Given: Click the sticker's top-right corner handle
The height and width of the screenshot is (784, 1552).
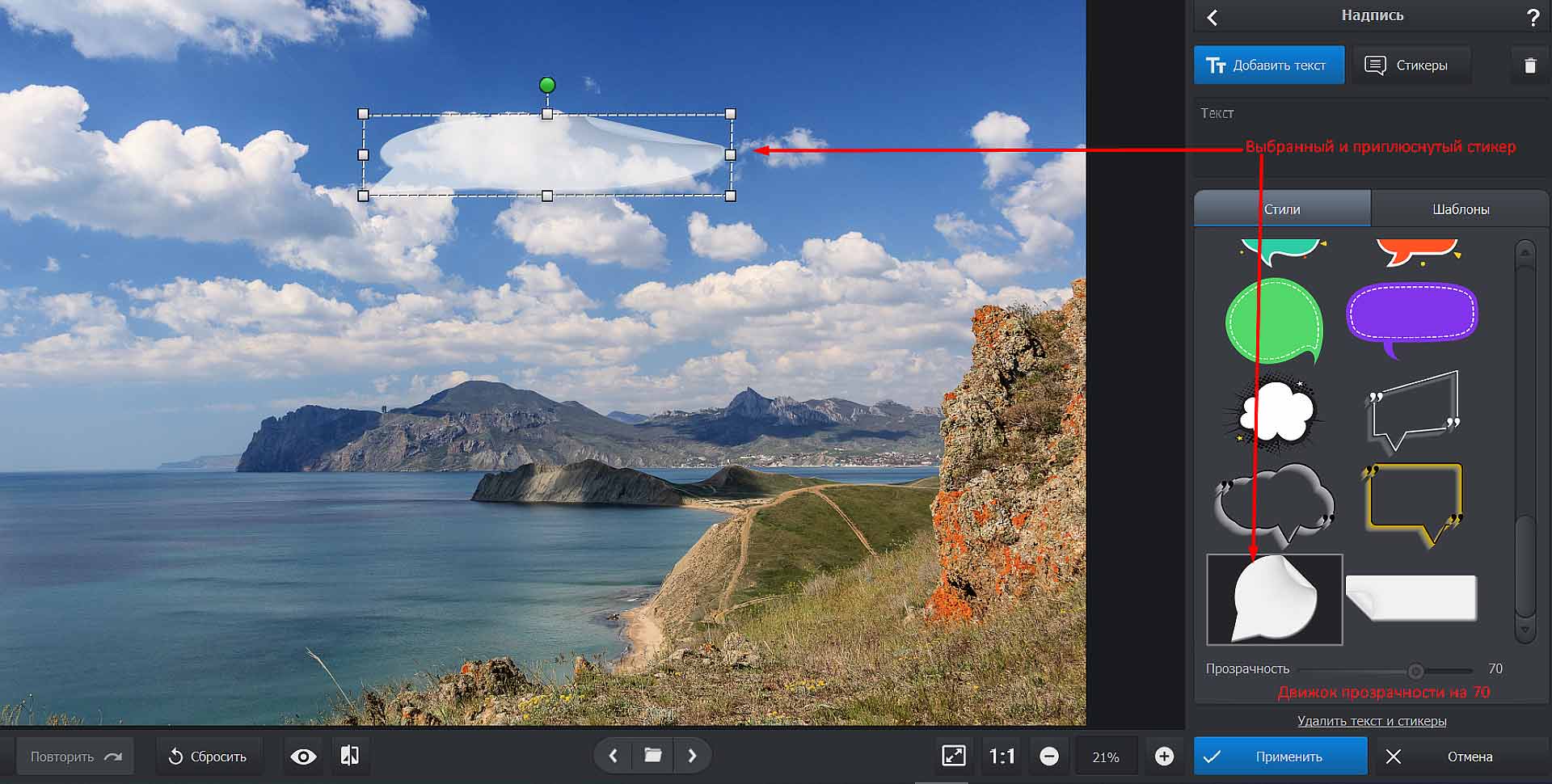Looking at the screenshot, I should (731, 114).
